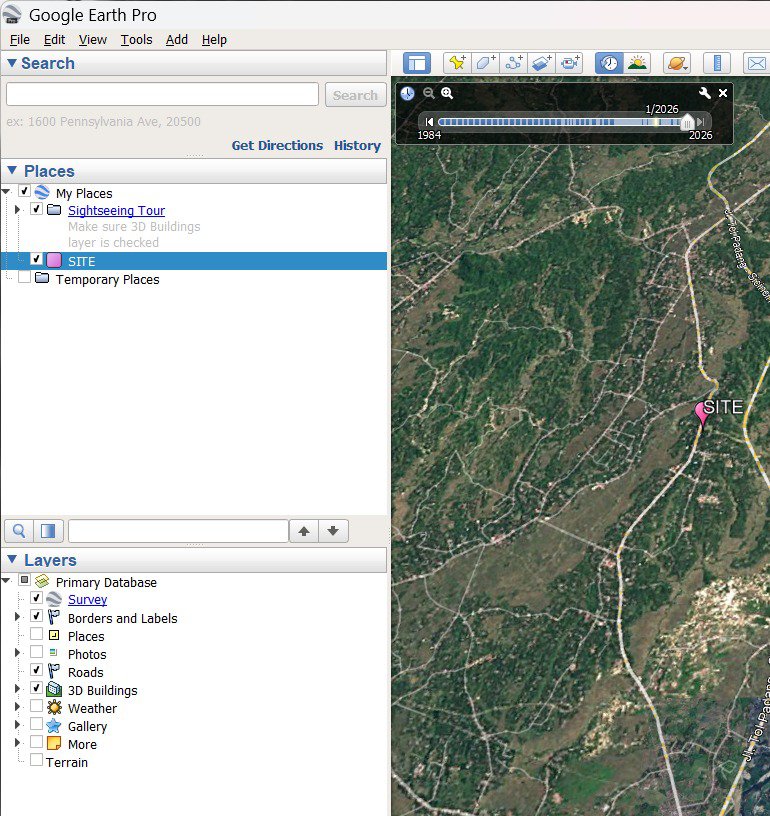Focus the Places filter input field
This screenshot has width=770, height=816.
[178, 531]
